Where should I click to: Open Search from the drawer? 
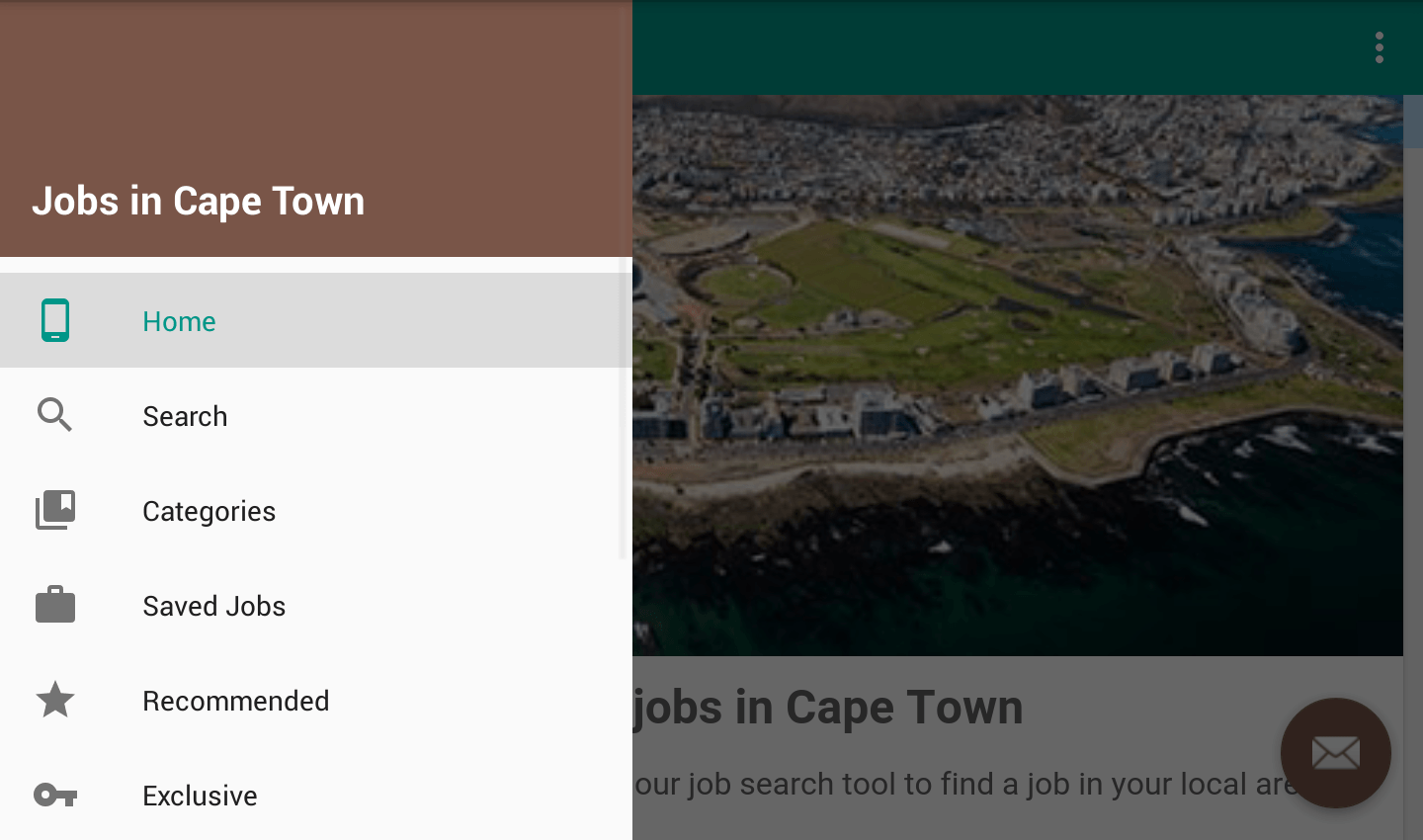pyautogui.click(x=316, y=415)
